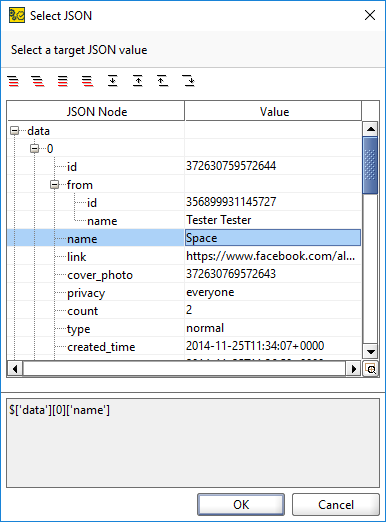The width and height of the screenshot is (386, 522).
Task: Click the Cancel button
Action: 336,504
